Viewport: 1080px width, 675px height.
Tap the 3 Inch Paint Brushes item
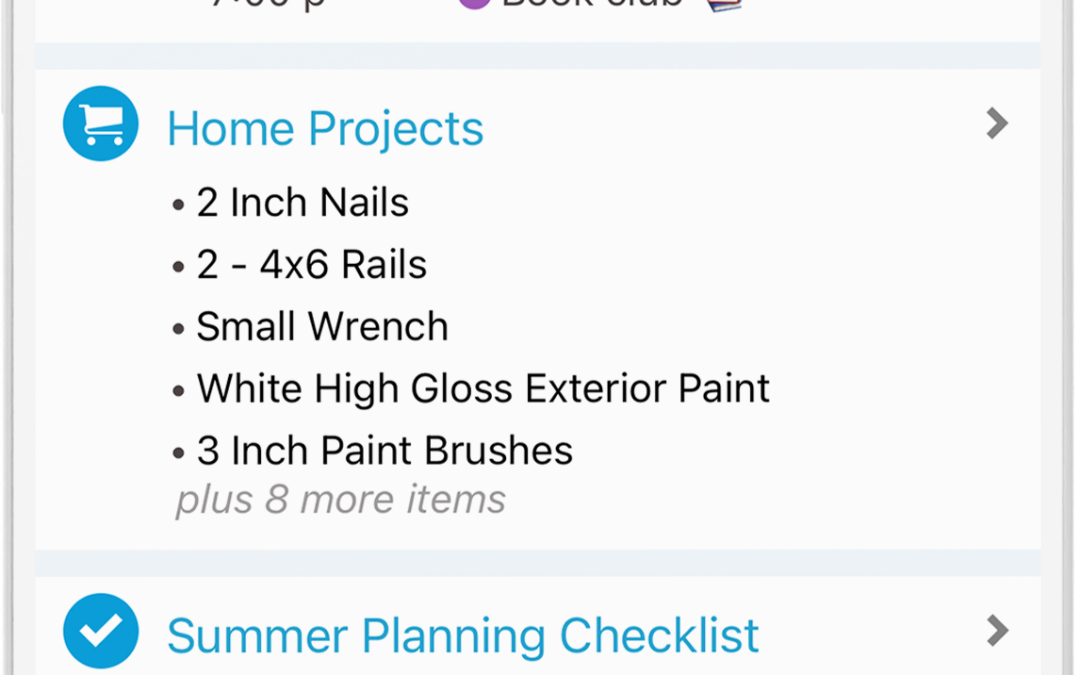[384, 451]
